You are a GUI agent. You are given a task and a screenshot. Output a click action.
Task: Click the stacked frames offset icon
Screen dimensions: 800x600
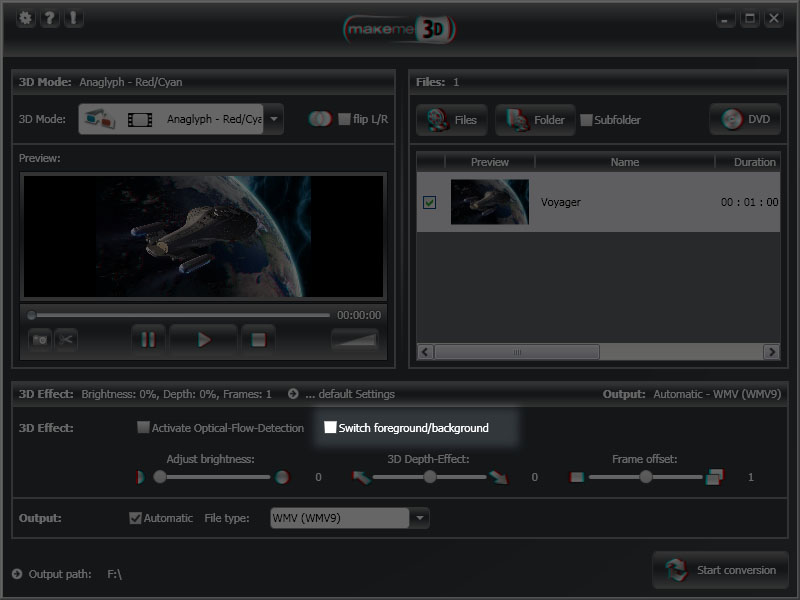714,477
